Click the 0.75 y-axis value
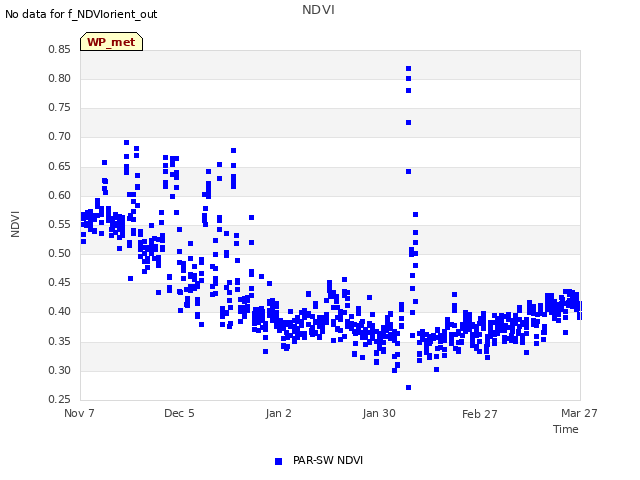The image size is (640, 480). pyautogui.click(x=60, y=107)
